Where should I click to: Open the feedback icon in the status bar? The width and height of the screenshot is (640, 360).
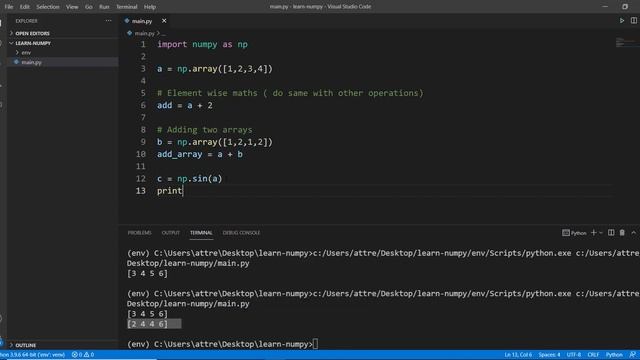coord(633,355)
